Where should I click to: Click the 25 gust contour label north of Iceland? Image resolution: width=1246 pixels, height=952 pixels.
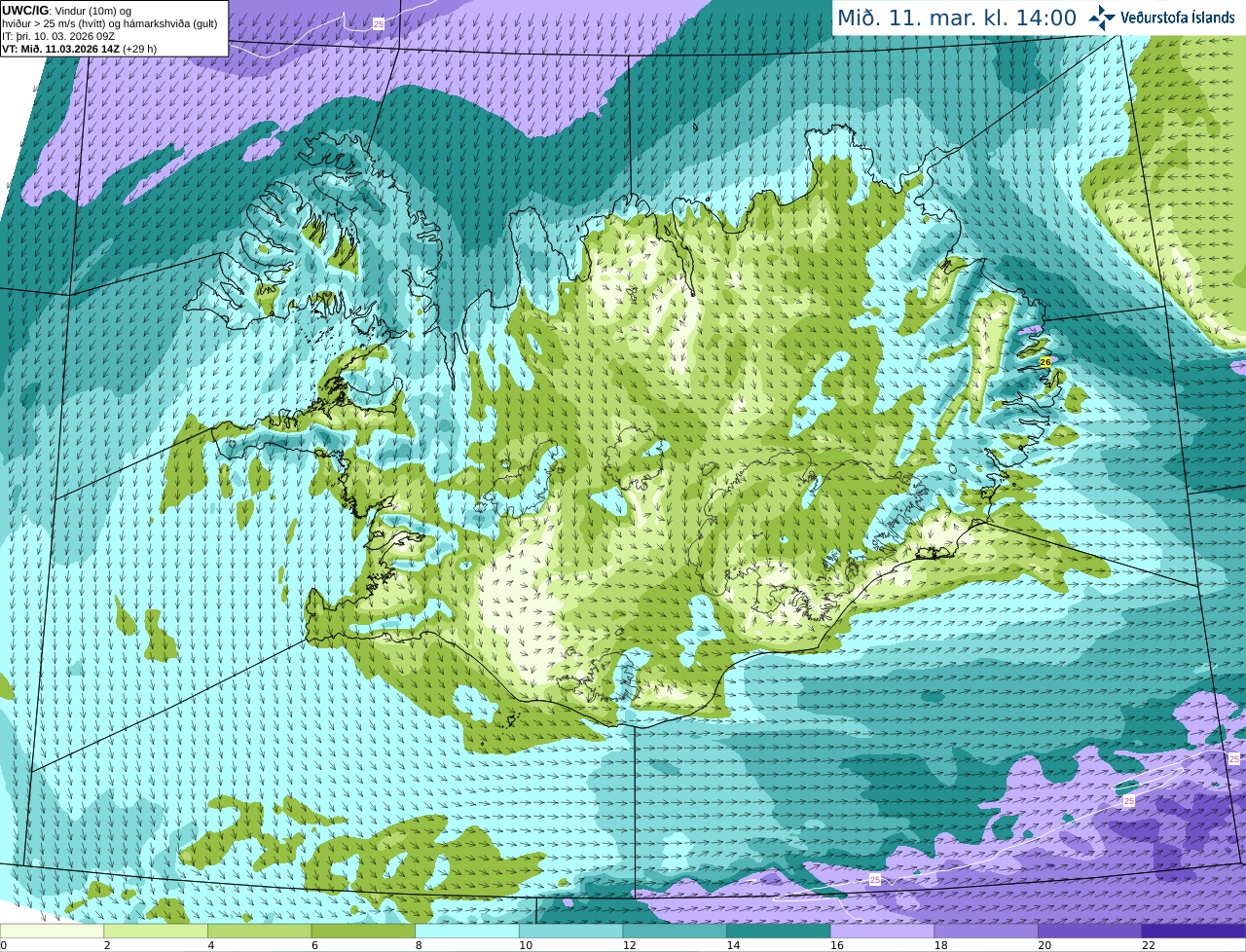pos(379,22)
